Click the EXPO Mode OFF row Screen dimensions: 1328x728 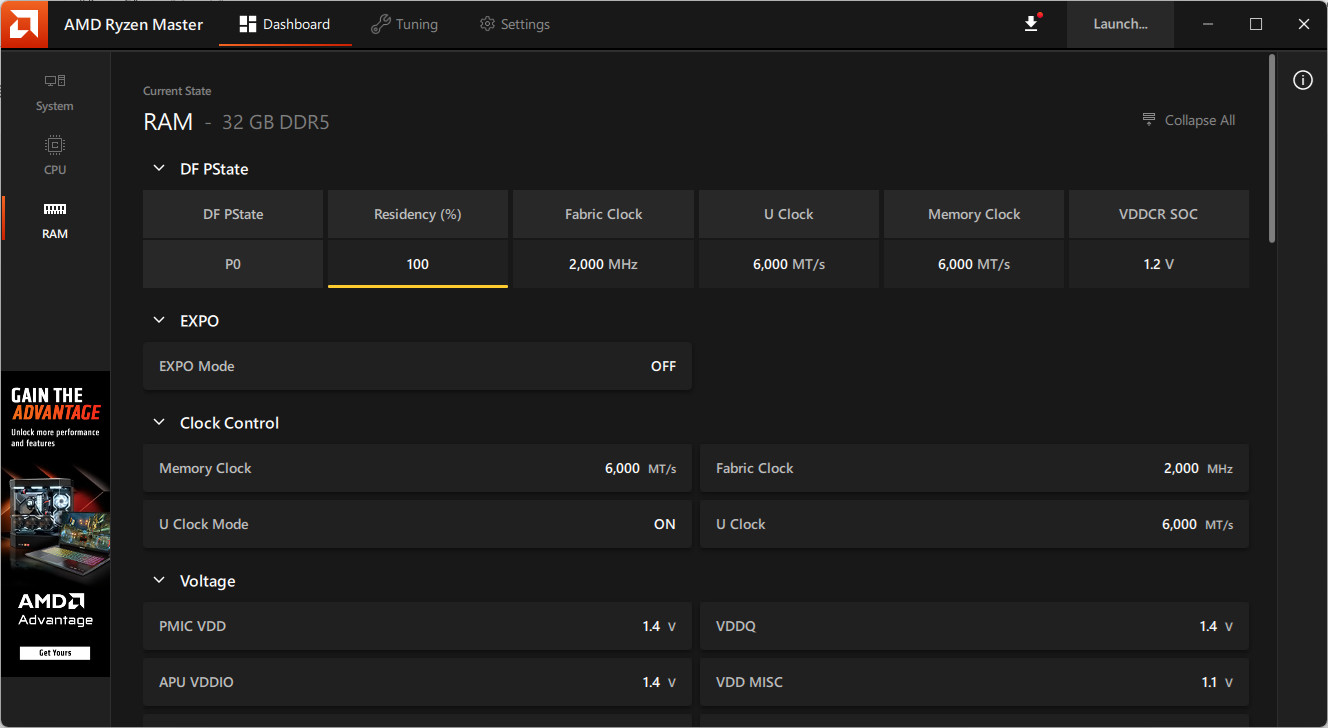tap(417, 366)
